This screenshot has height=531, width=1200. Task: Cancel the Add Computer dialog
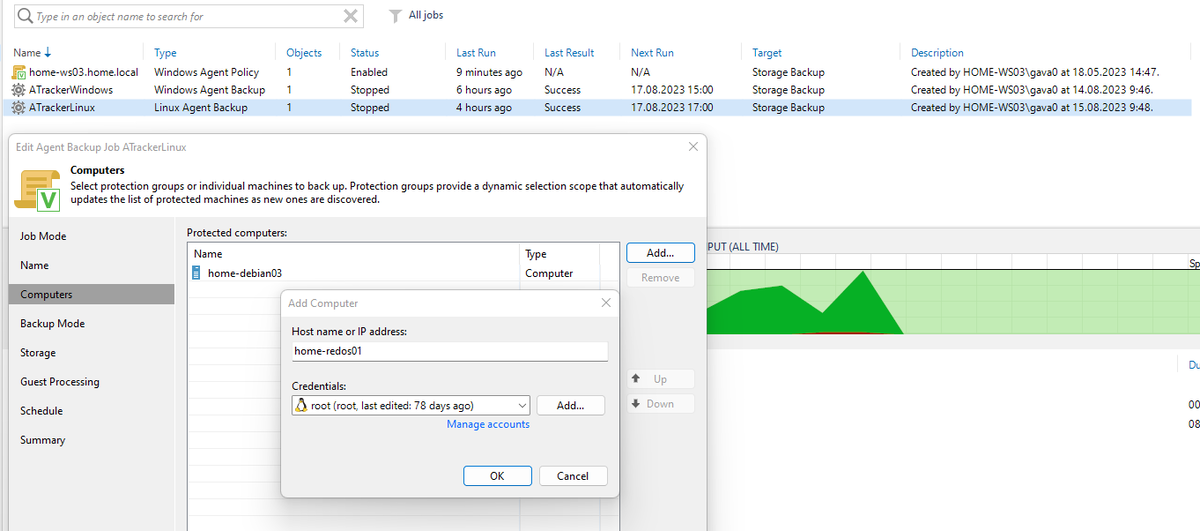[x=573, y=476]
